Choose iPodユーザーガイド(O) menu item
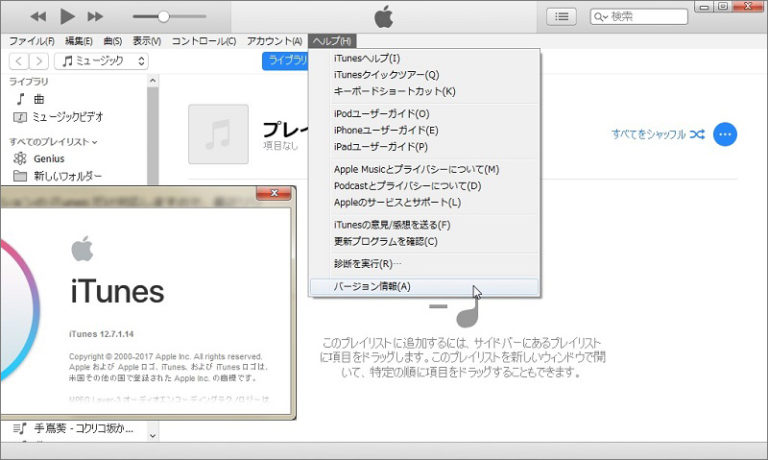 [x=425, y=114]
